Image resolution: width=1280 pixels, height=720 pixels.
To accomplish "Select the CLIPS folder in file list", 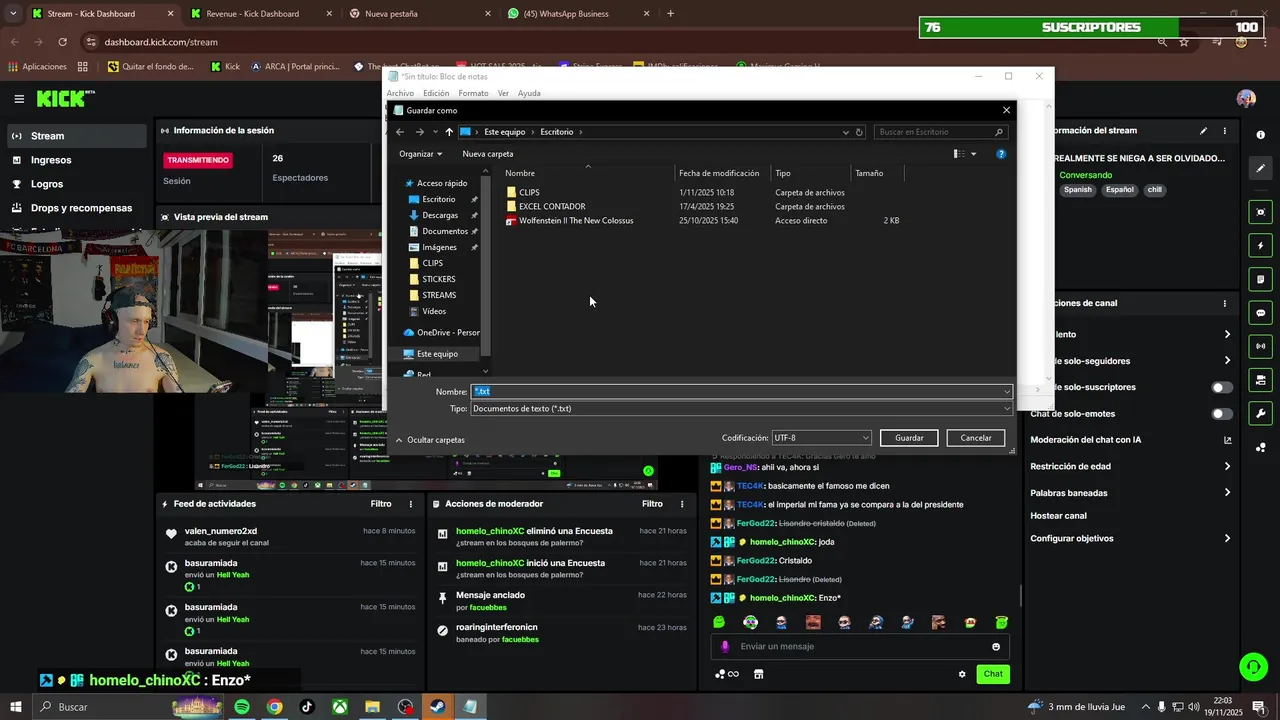I will click(529, 192).
